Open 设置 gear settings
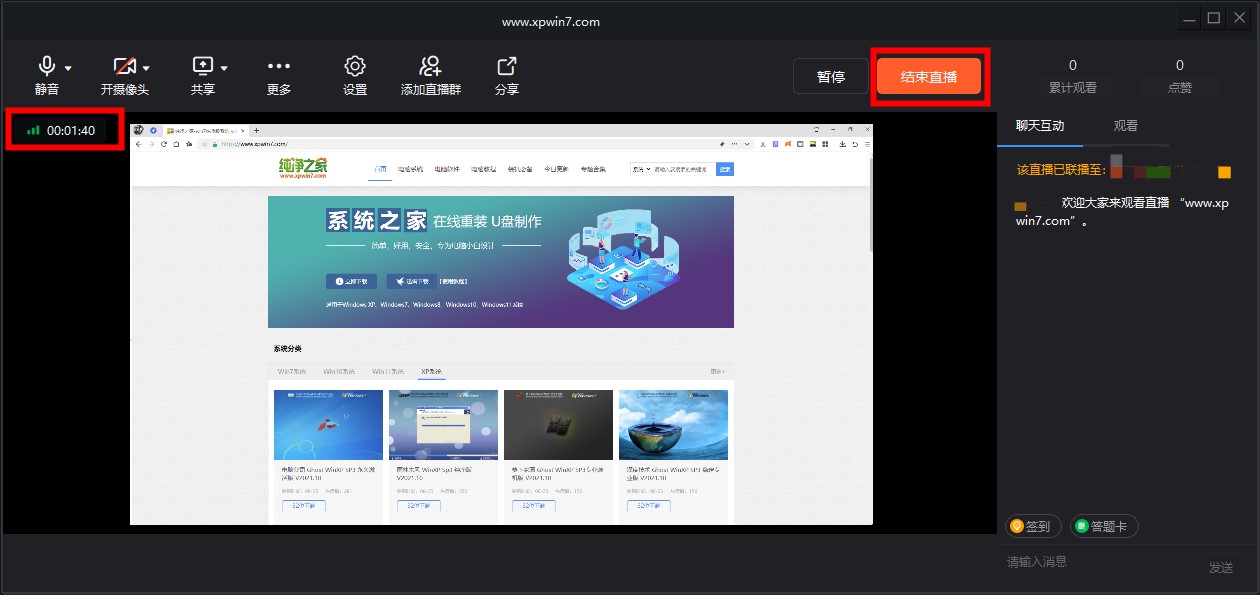 [x=355, y=66]
